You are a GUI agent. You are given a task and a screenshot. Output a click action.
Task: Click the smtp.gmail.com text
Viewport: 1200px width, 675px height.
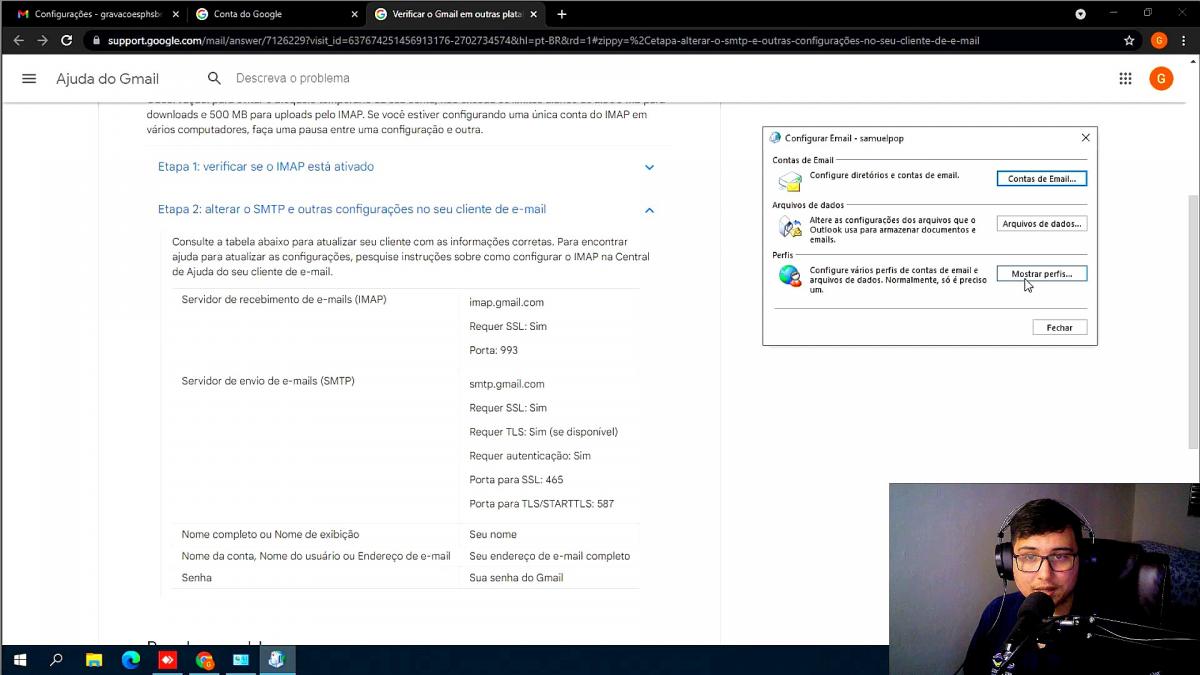(x=507, y=384)
